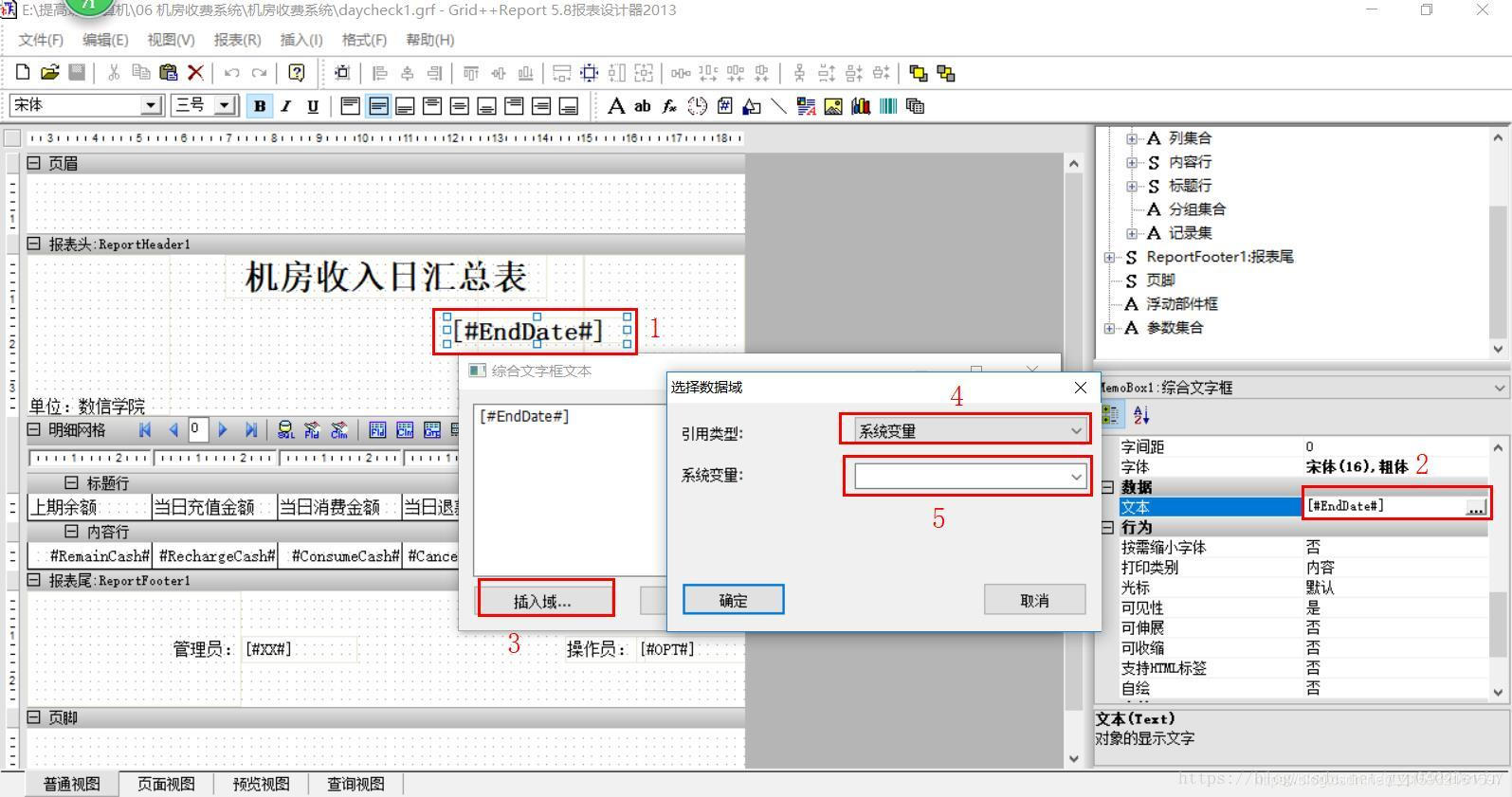1512x797 pixels.
Task: Insert sub-report tool
Action: click(915, 106)
